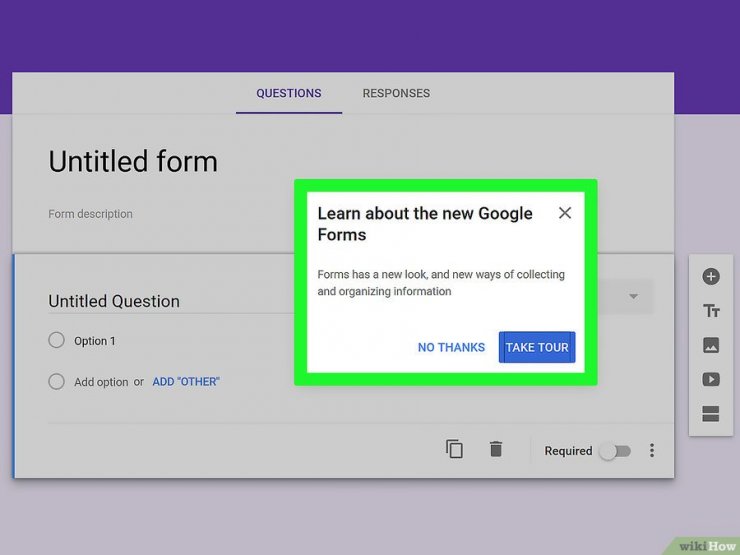Click the Form description field
This screenshot has width=740, height=555.
[90, 214]
